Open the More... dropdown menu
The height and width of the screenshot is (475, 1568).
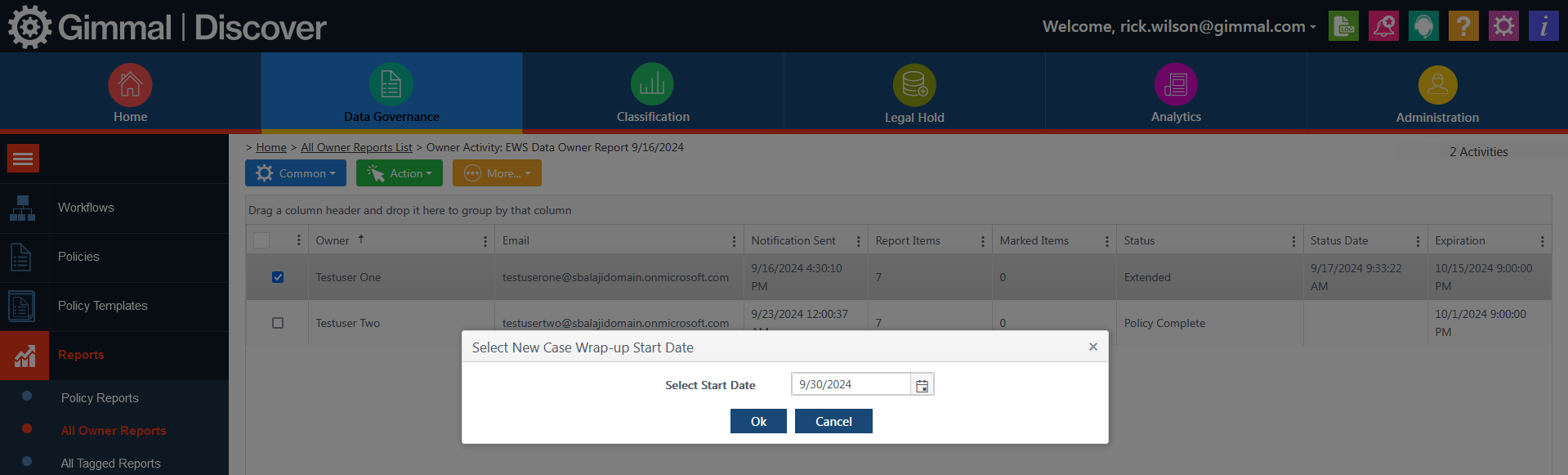pos(497,173)
